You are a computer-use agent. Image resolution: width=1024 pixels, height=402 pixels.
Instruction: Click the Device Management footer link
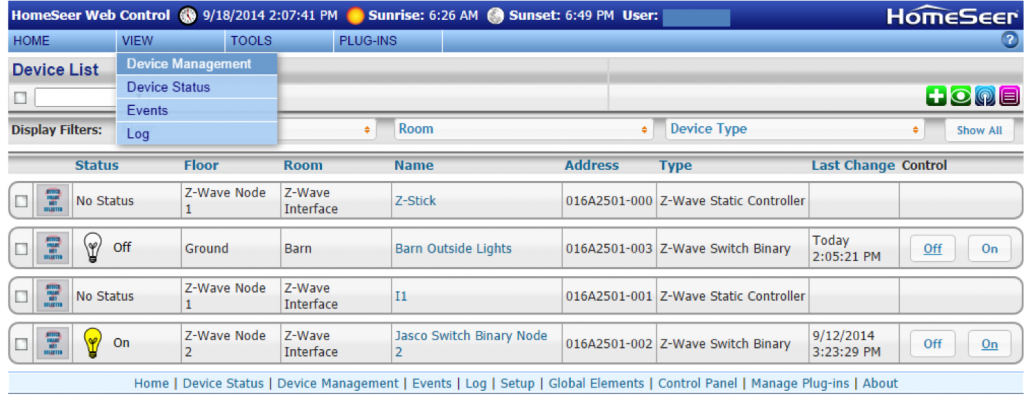click(x=338, y=384)
